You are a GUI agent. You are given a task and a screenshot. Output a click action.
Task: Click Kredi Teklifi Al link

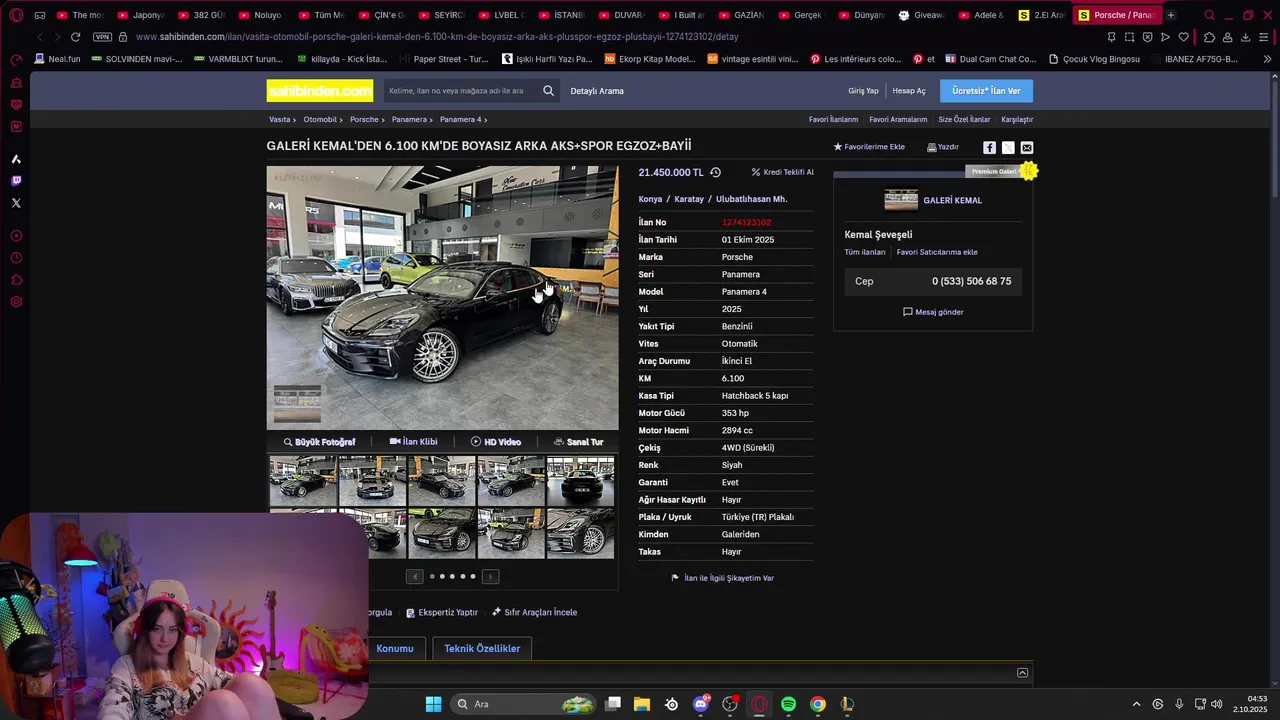pyautogui.click(x=782, y=172)
